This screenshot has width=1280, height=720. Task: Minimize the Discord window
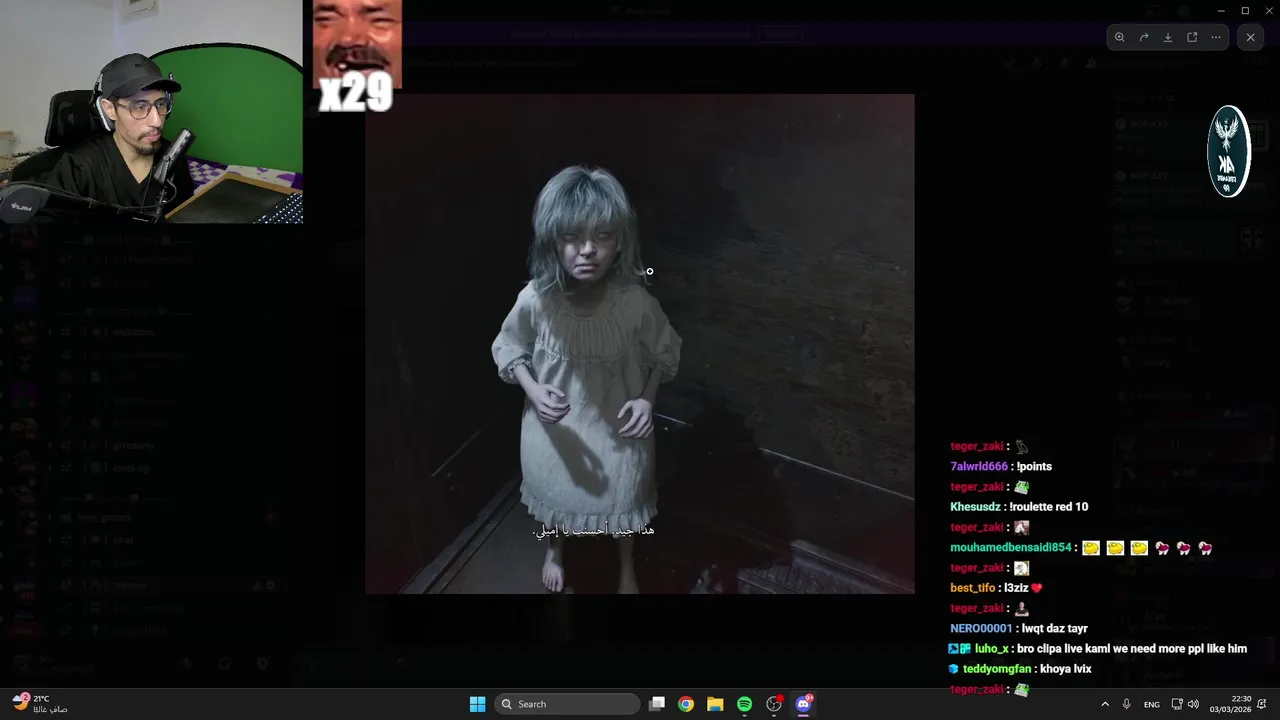pos(1221,10)
